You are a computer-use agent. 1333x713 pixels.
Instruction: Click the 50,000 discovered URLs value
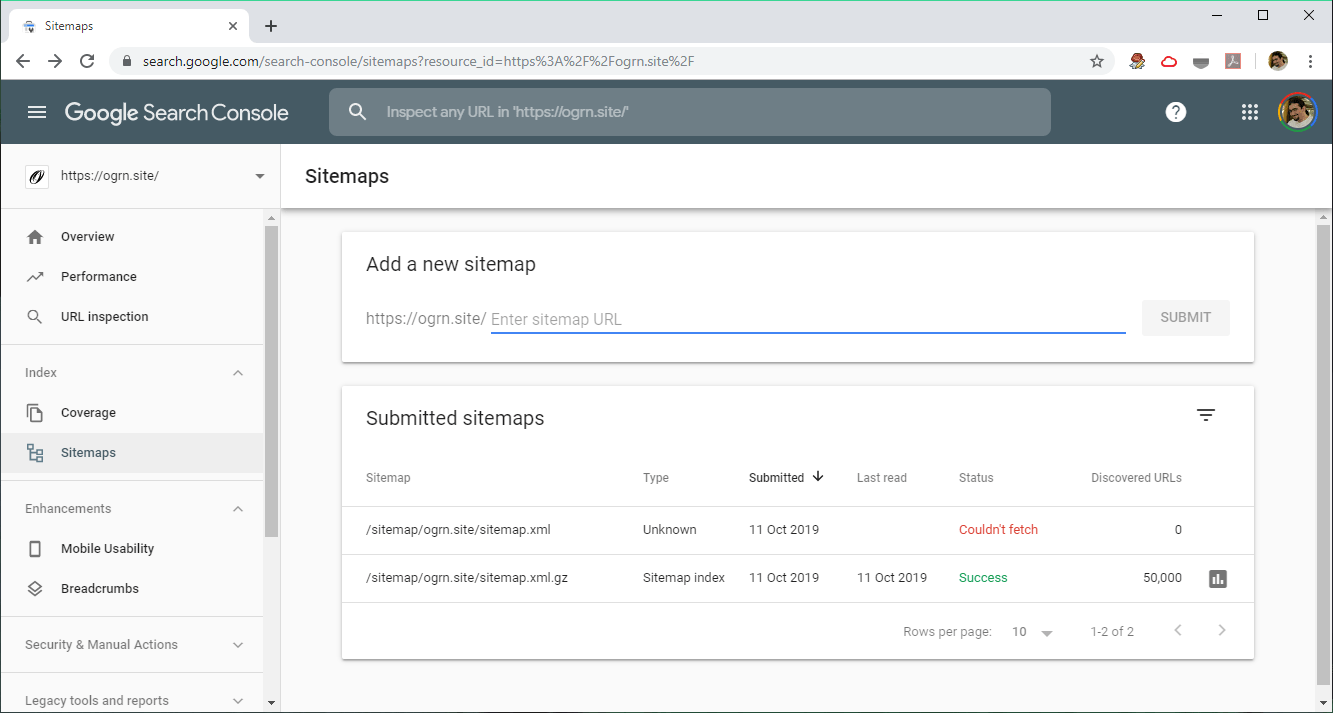[x=1163, y=578]
